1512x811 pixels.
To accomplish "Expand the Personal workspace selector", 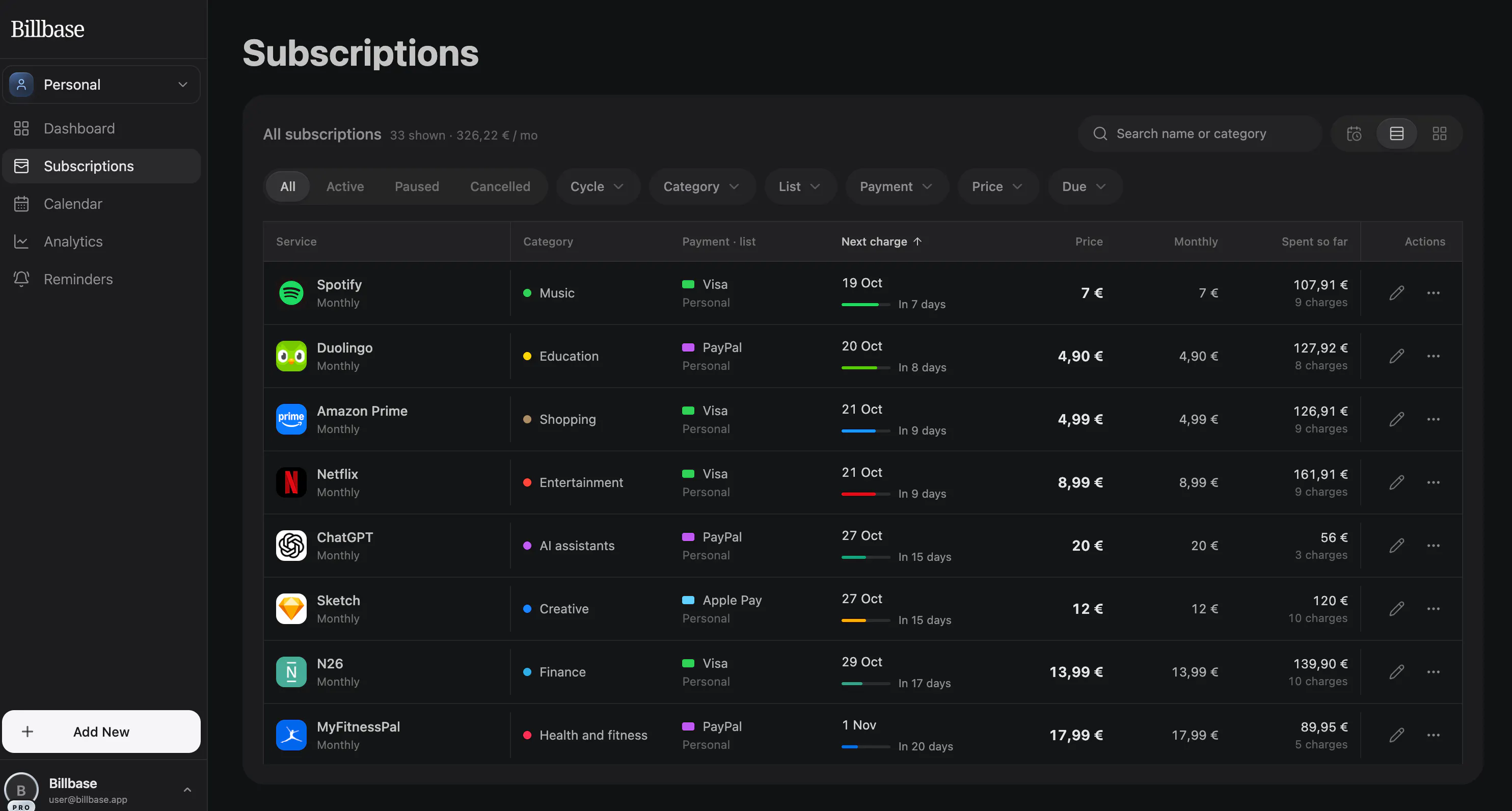I will click(101, 85).
